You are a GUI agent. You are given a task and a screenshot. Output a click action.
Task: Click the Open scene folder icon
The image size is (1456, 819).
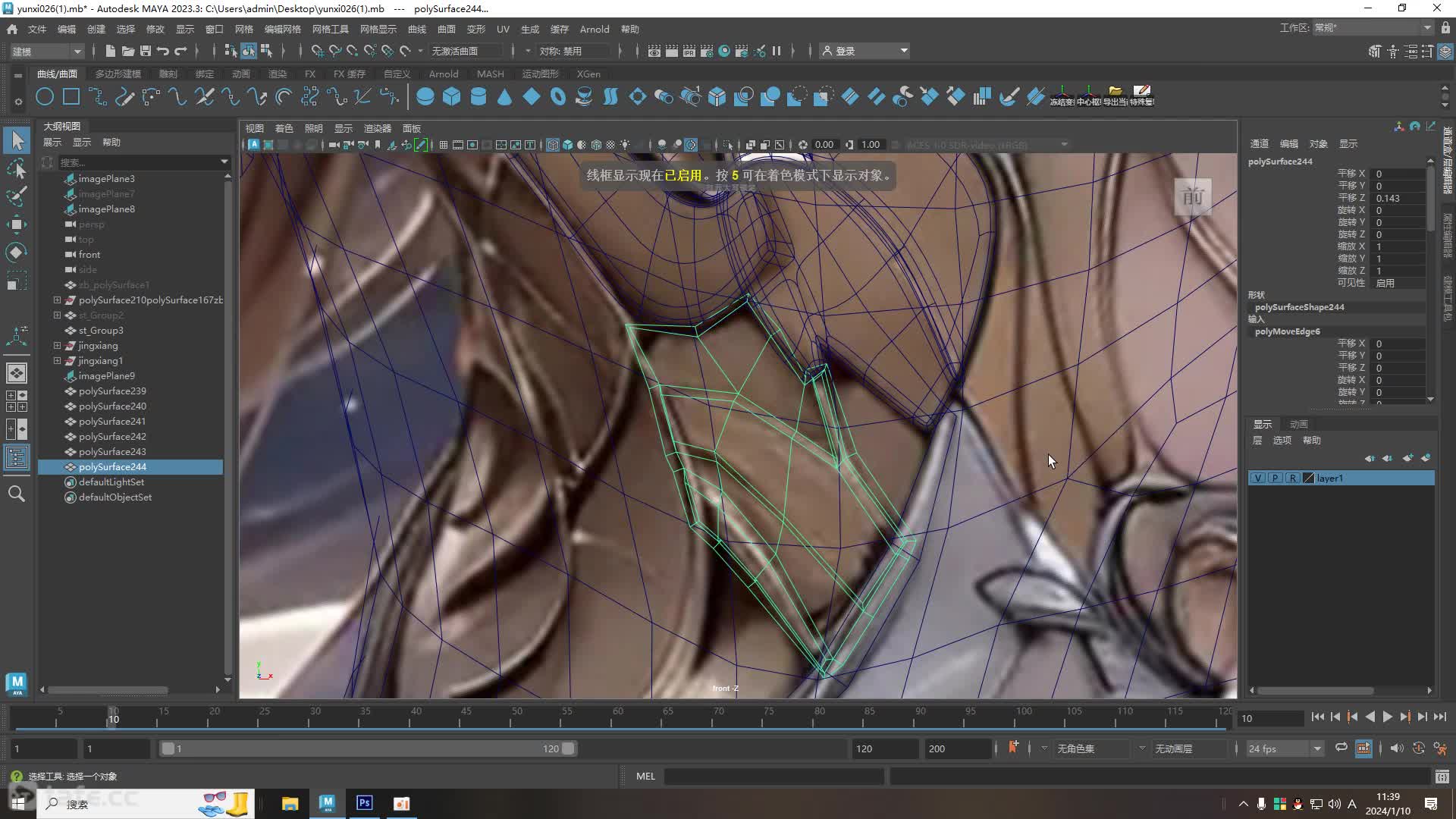[128, 51]
